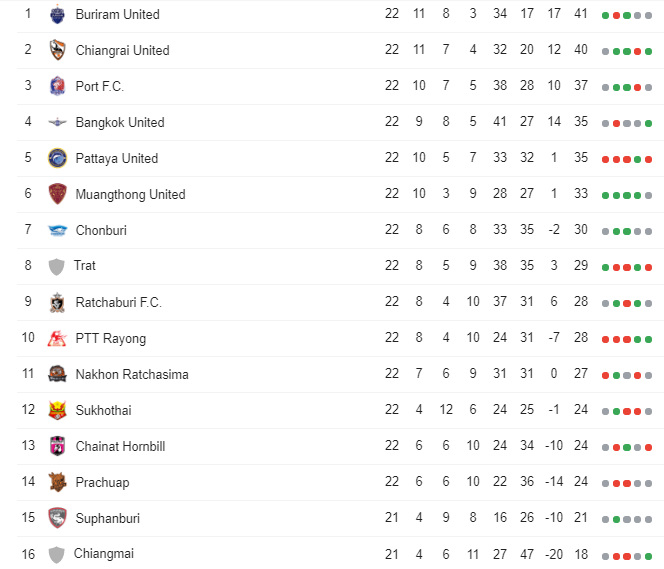Image resolution: width=664 pixels, height=569 pixels.
Task: Click the Chainat Hornbill pink badge
Action: coord(57,446)
